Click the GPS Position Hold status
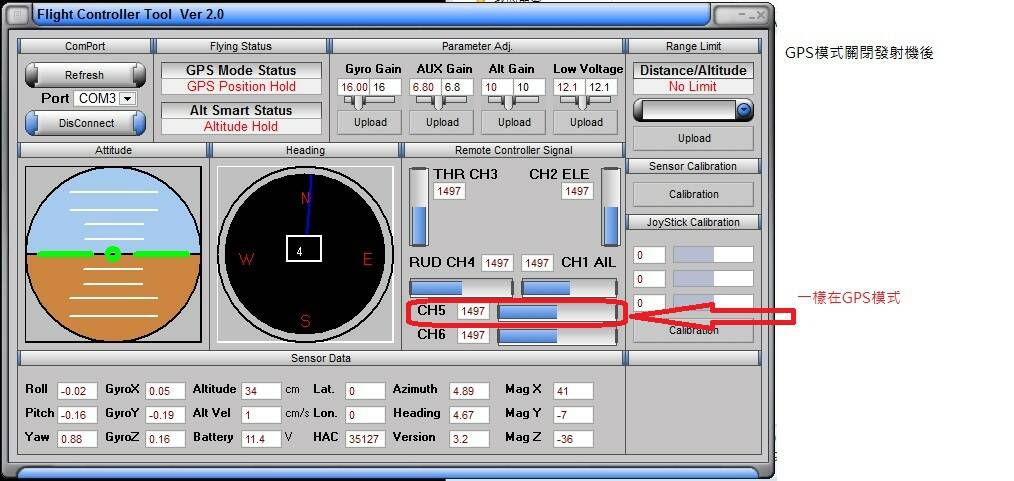Screen dimensions: 1014x481 click(x=241, y=87)
